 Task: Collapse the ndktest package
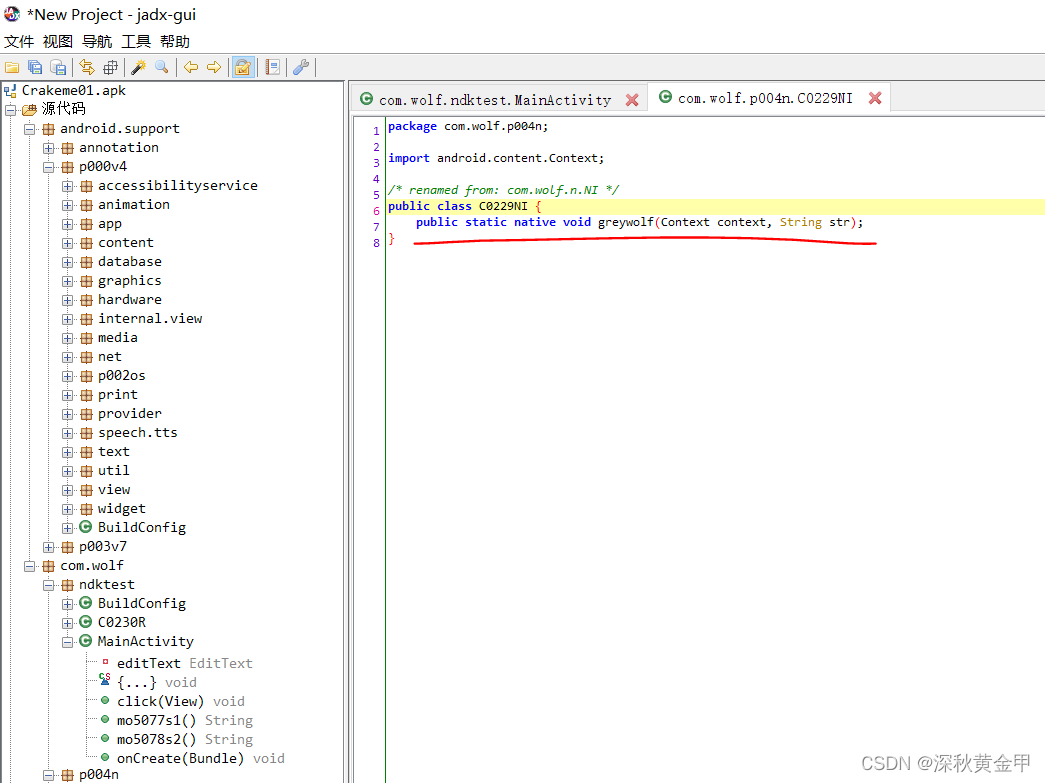coord(49,585)
